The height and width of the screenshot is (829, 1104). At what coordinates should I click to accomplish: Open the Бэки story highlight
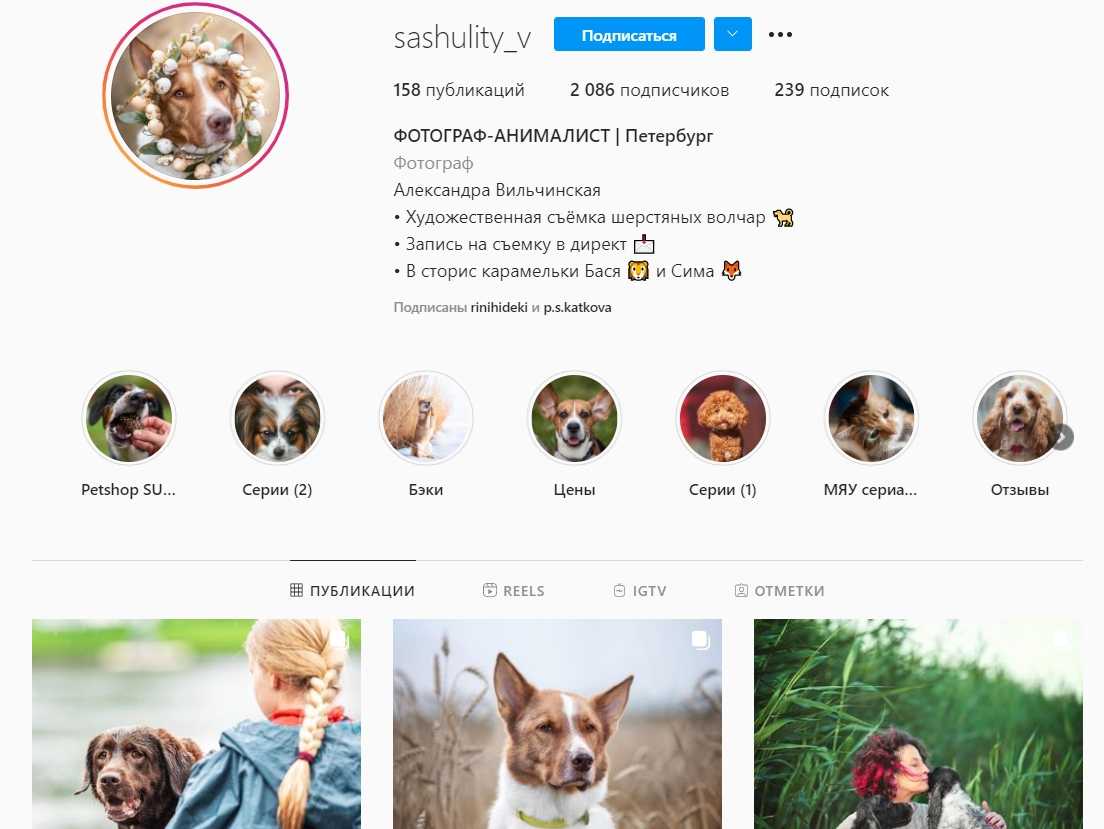click(426, 418)
